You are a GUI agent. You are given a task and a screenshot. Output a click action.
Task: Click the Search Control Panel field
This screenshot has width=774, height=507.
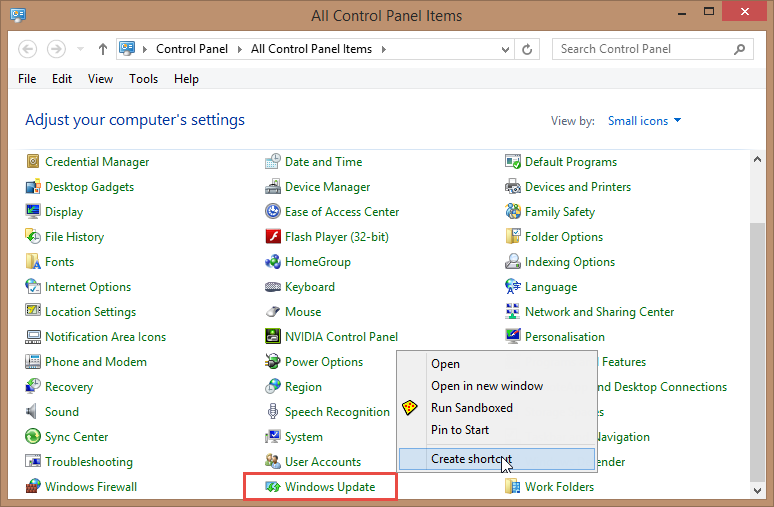[653, 49]
